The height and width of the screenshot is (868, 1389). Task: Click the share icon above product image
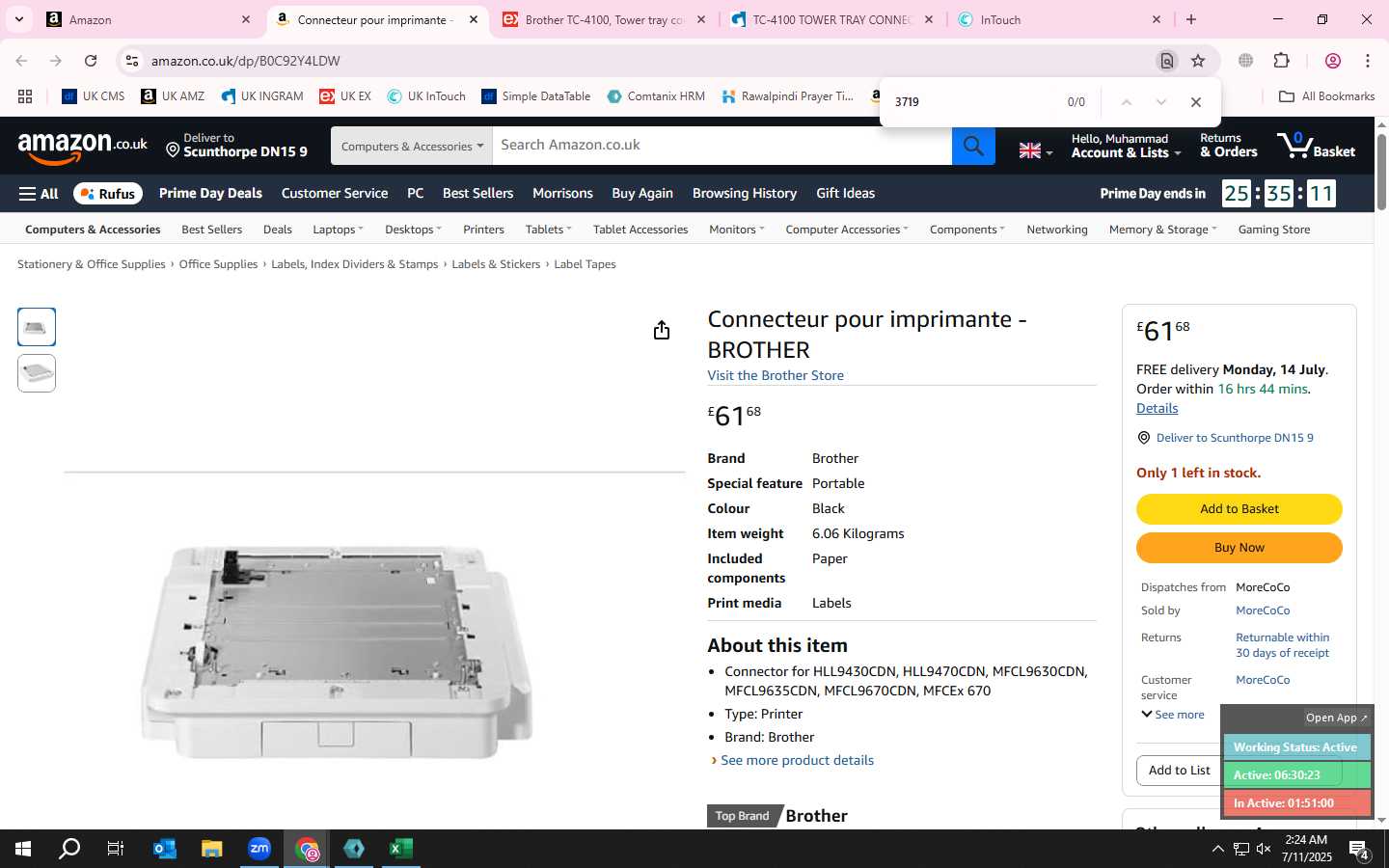click(661, 331)
